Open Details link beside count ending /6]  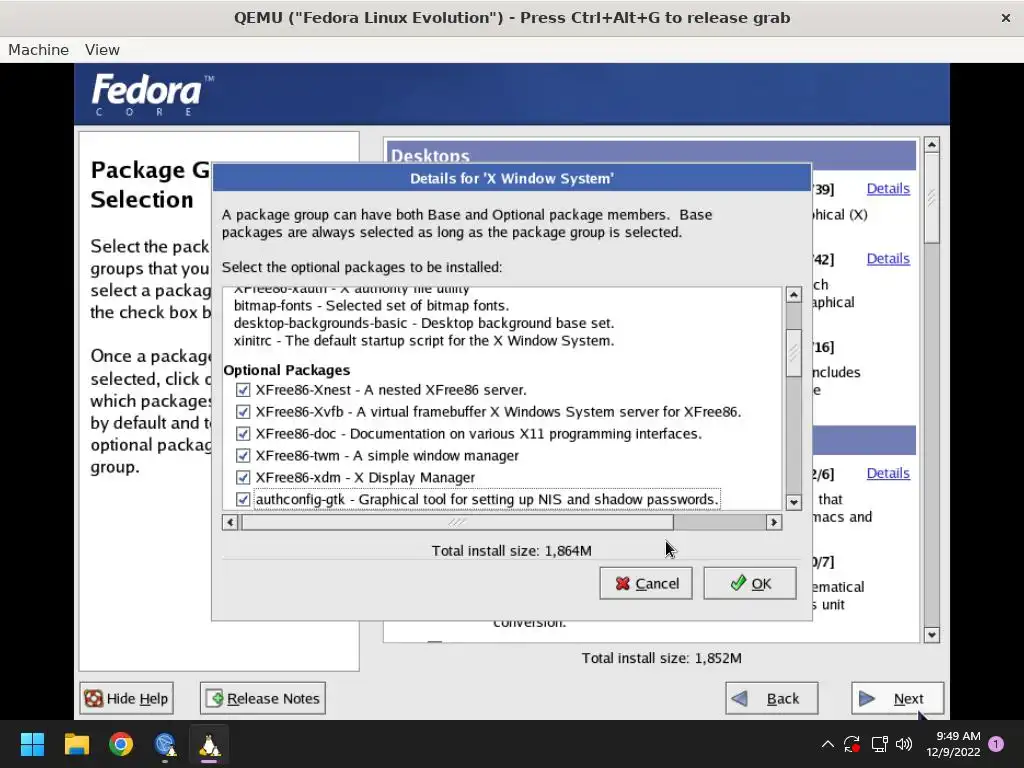pos(888,473)
